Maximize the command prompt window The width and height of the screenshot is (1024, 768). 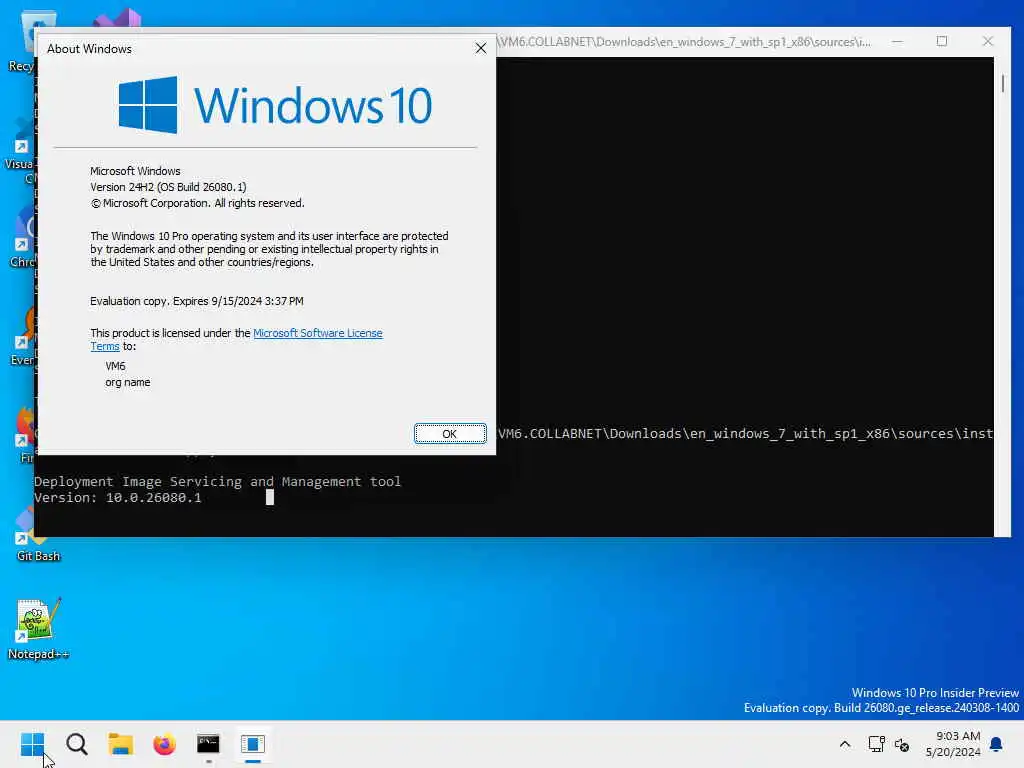(x=942, y=41)
